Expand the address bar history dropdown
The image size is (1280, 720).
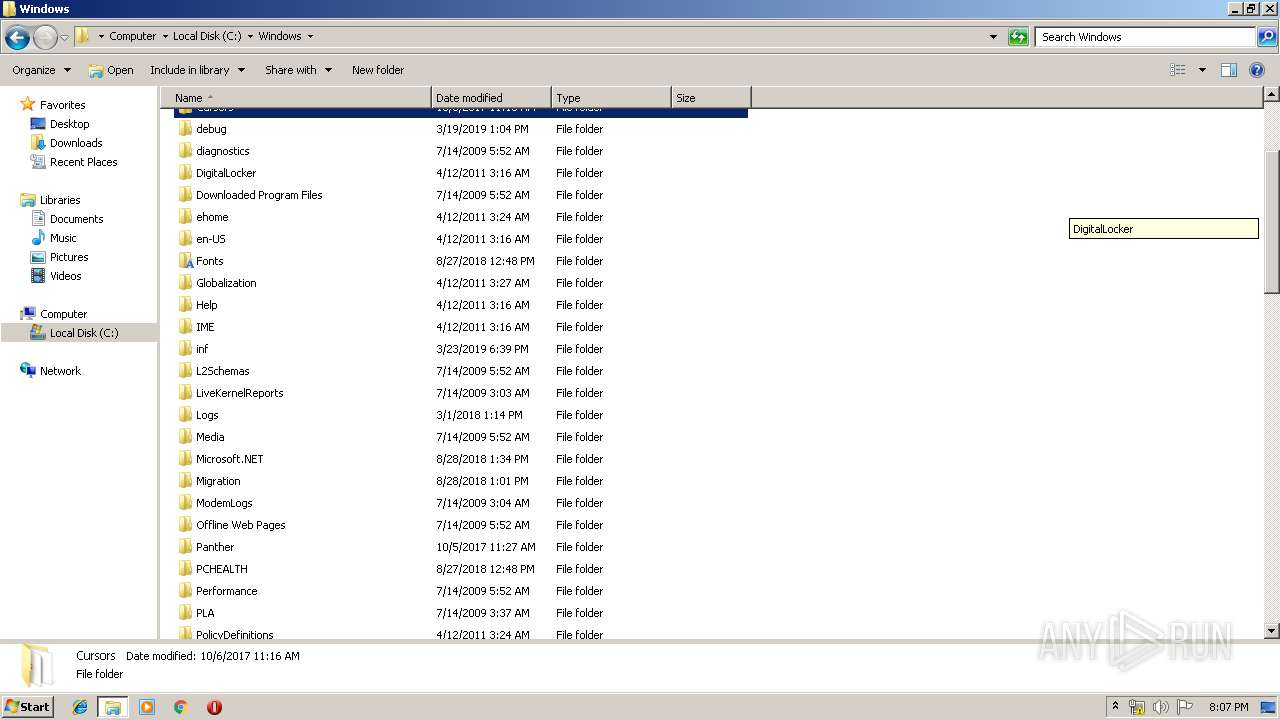pos(993,37)
